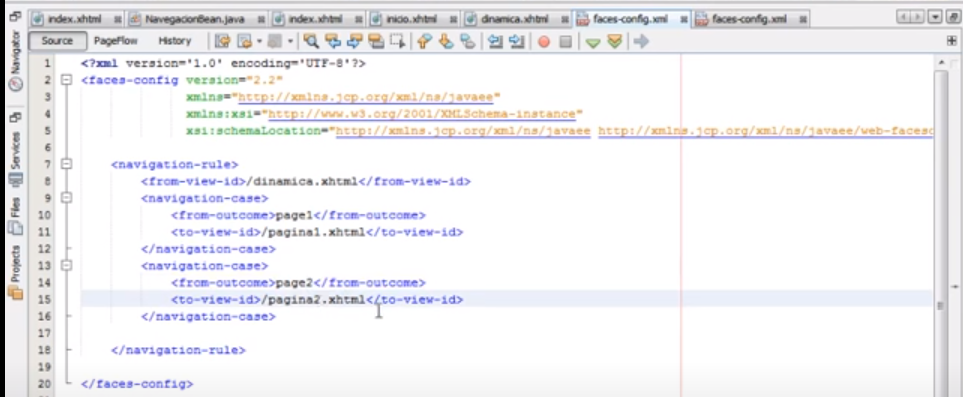Collapse navigation-case fold on line 9
Viewport: 963px width, 397px height.
pyautogui.click(x=66, y=198)
